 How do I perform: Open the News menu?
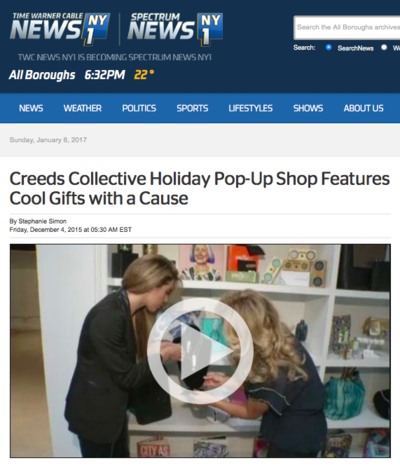[31, 108]
